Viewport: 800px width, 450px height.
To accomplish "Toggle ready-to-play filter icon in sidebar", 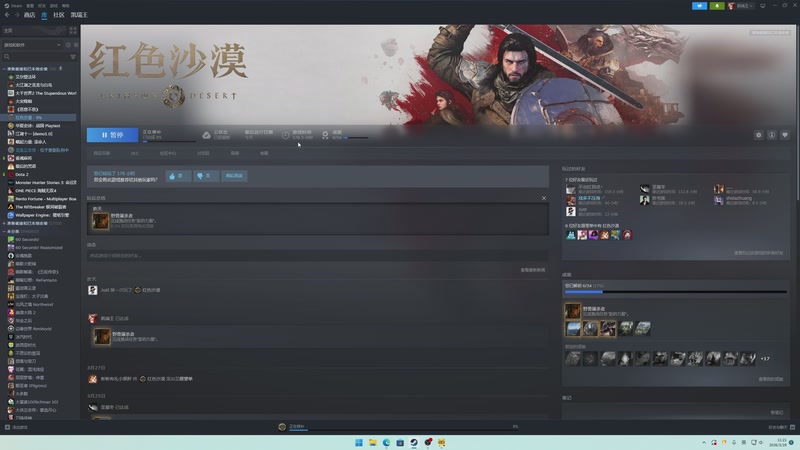I will click(x=76, y=45).
